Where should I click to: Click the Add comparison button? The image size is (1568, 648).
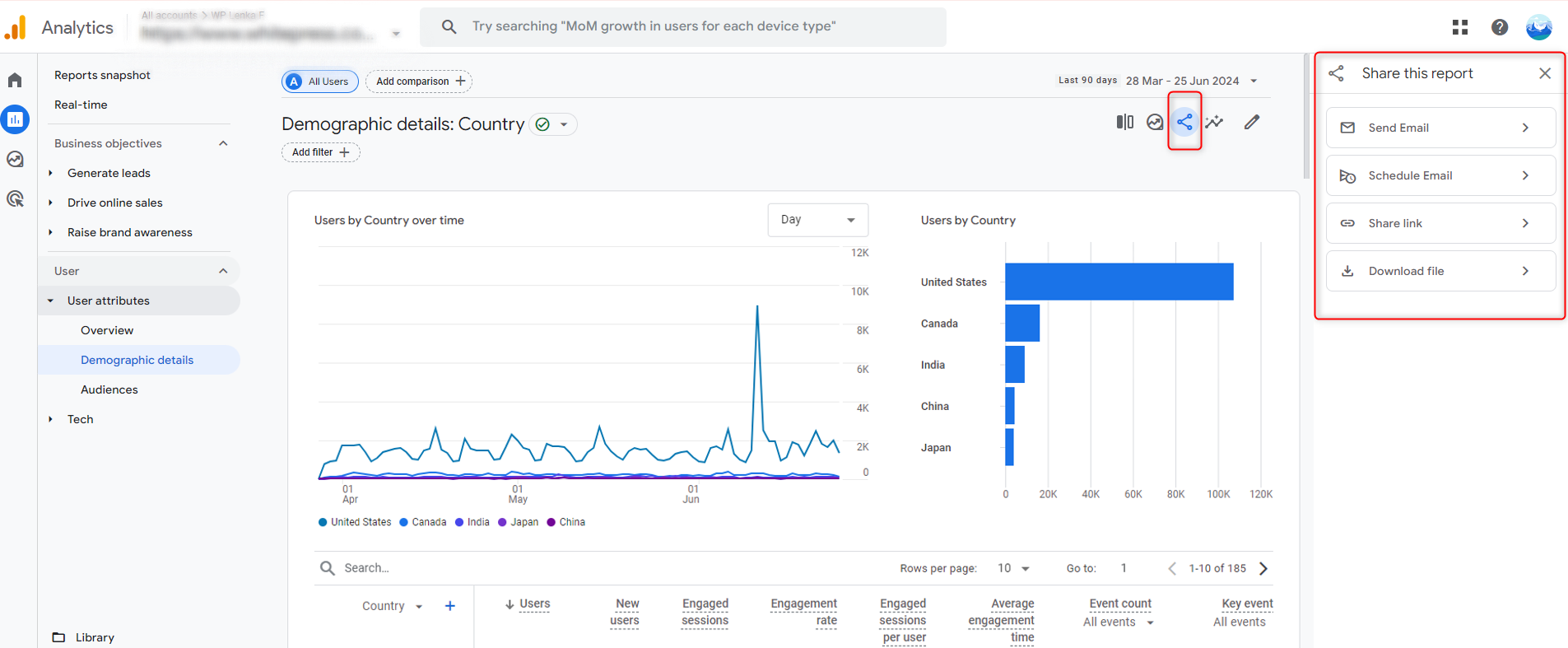pyautogui.click(x=419, y=81)
